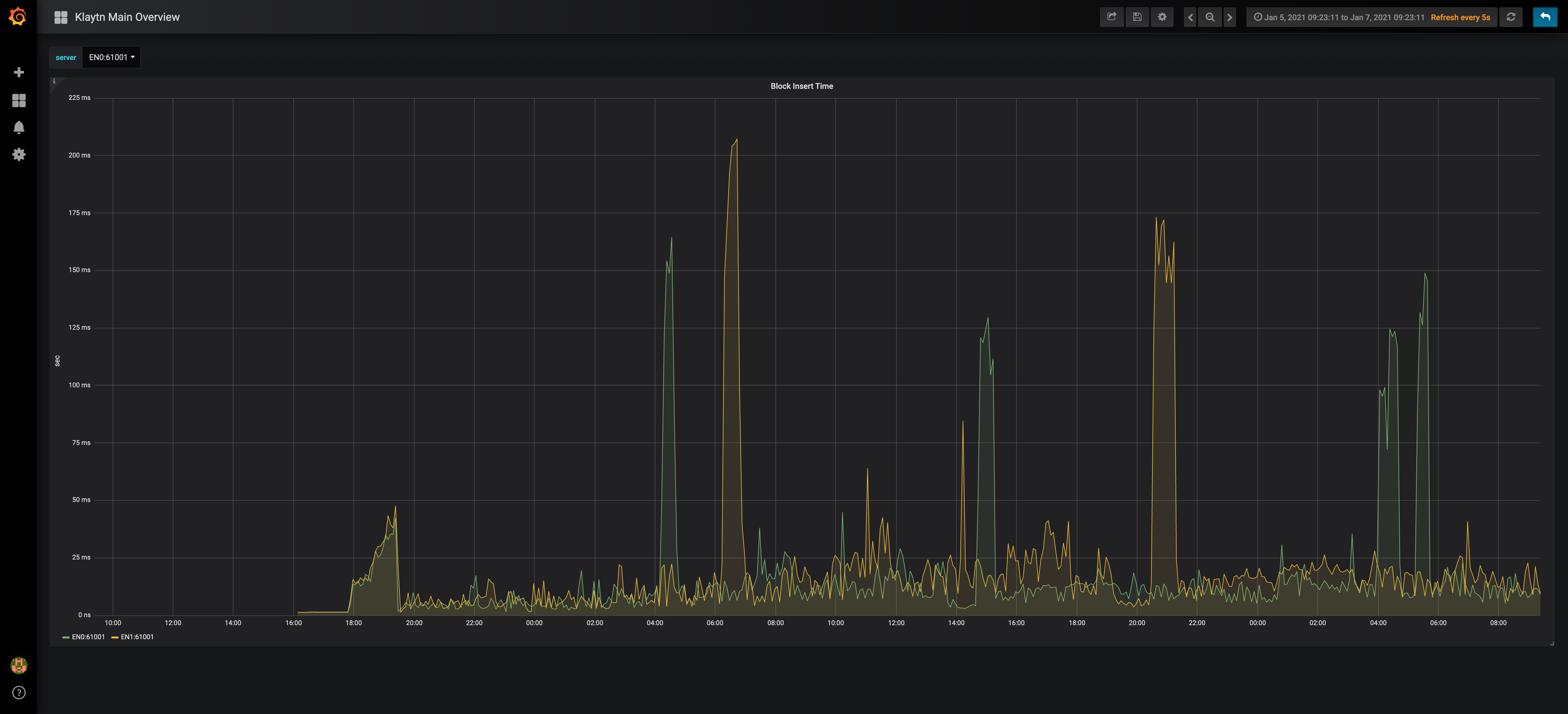
Task: Click the Grafana logo home icon
Action: (x=18, y=17)
